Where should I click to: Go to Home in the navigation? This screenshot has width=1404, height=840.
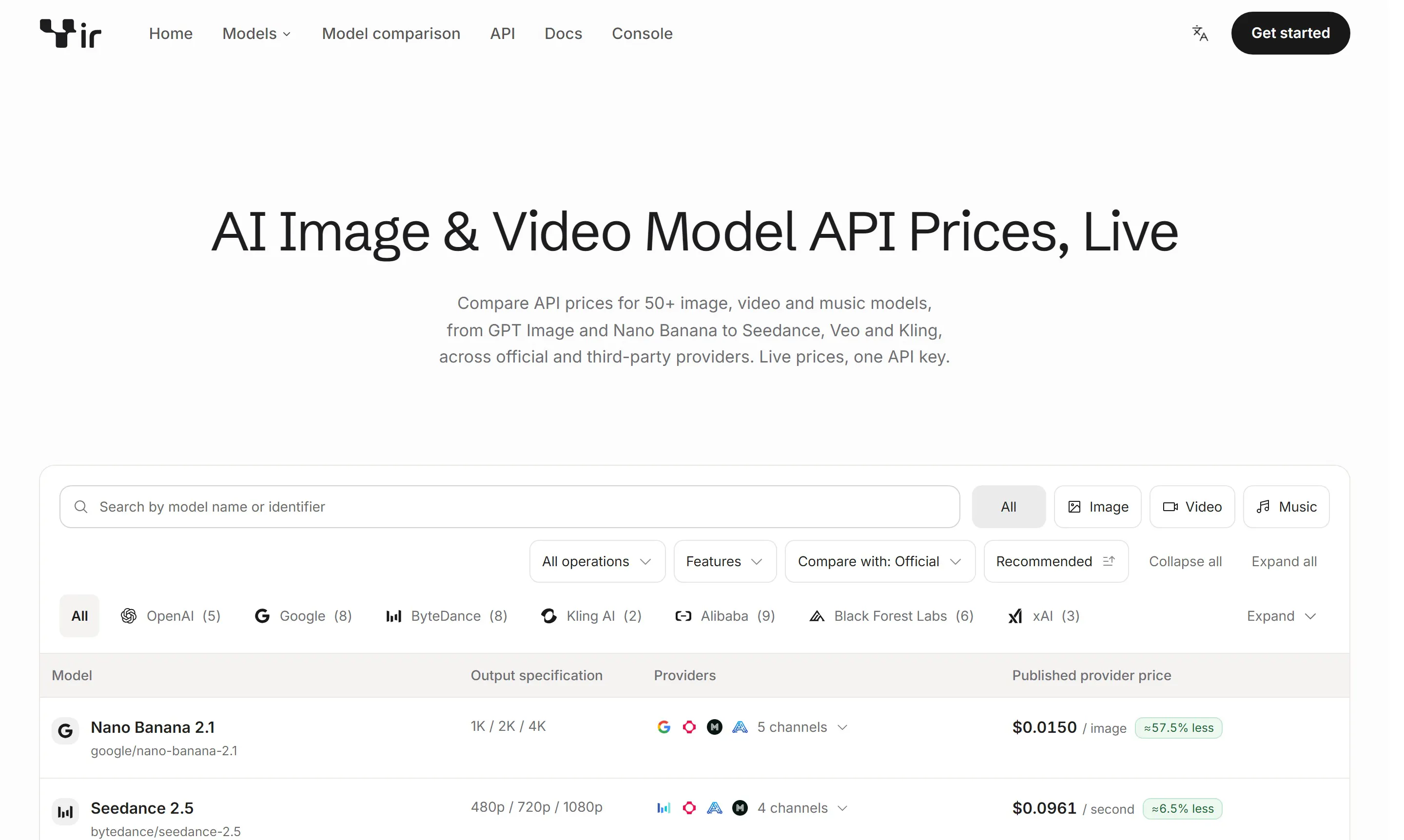click(x=171, y=34)
